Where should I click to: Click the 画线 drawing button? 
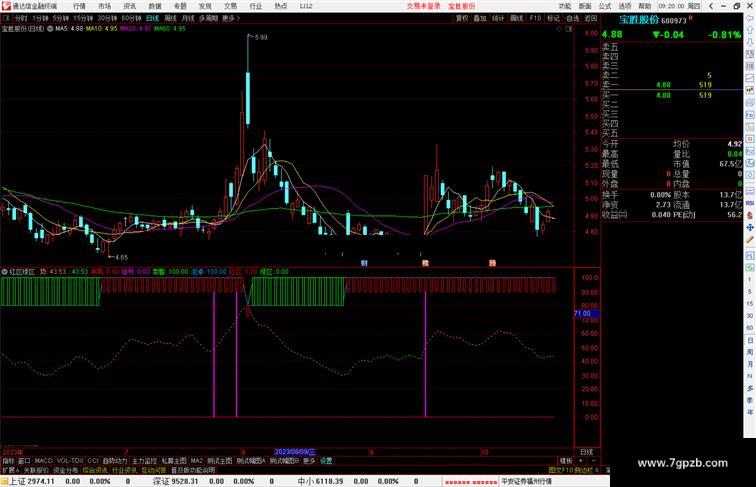coord(516,18)
